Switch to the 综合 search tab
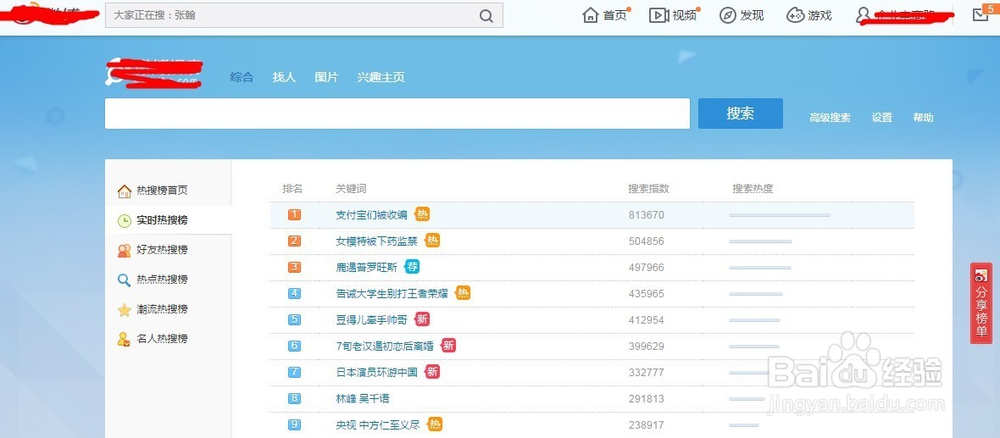This screenshot has width=1000, height=438. 242,77
